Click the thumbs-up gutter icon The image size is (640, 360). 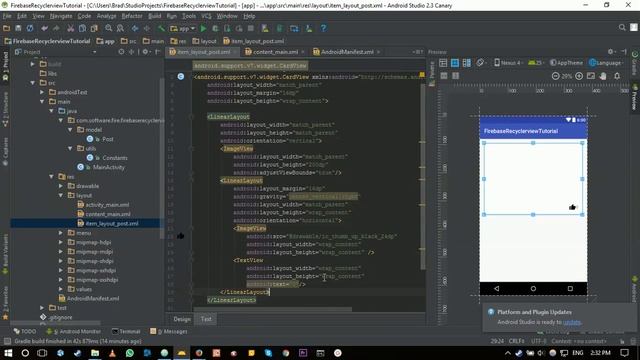tap(180, 236)
